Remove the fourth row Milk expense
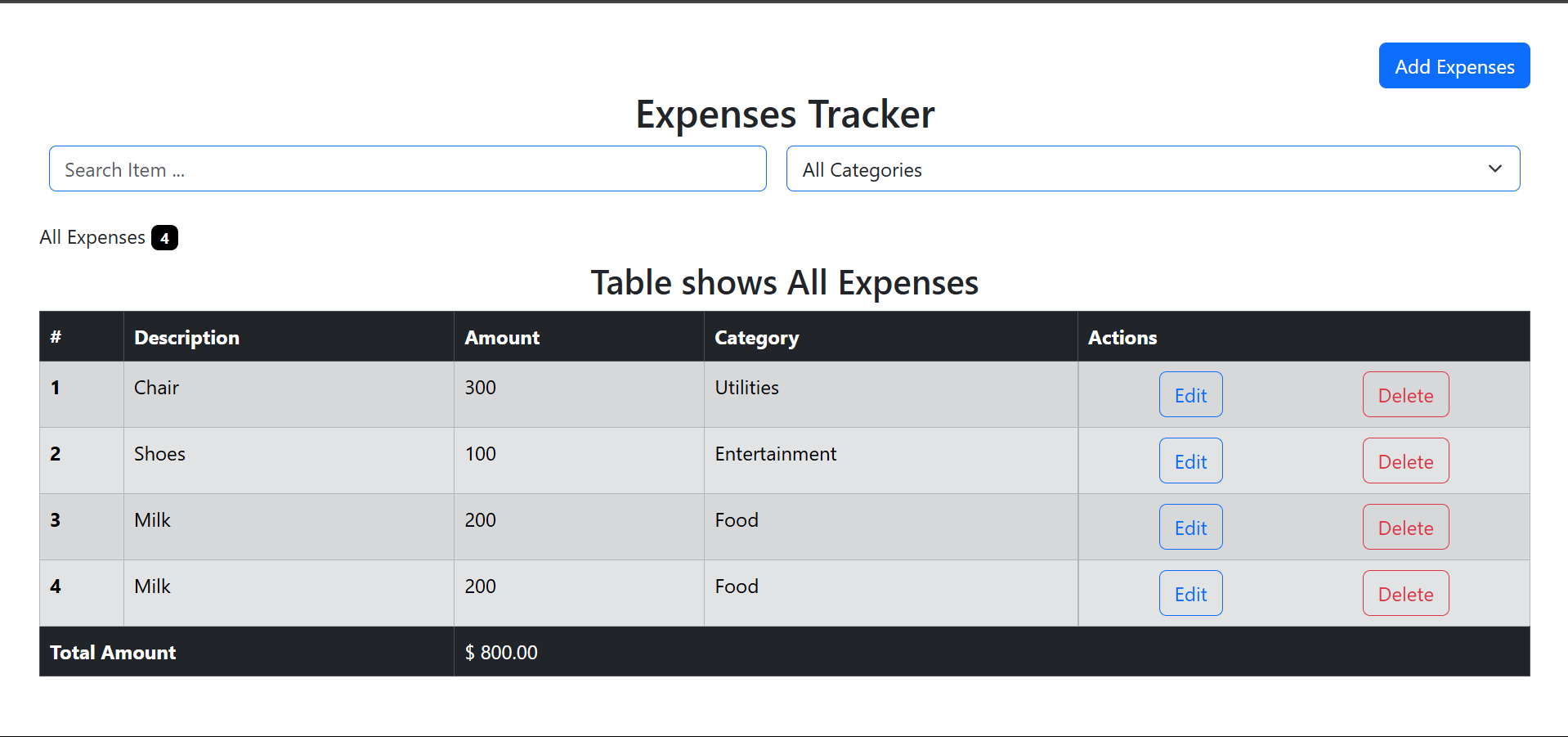Viewport: 1568px width, 737px height. tap(1404, 594)
